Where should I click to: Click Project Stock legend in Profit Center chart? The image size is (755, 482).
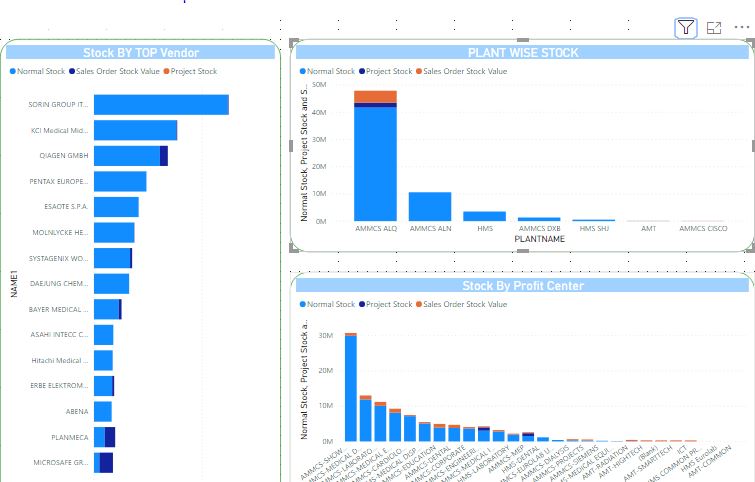386,304
